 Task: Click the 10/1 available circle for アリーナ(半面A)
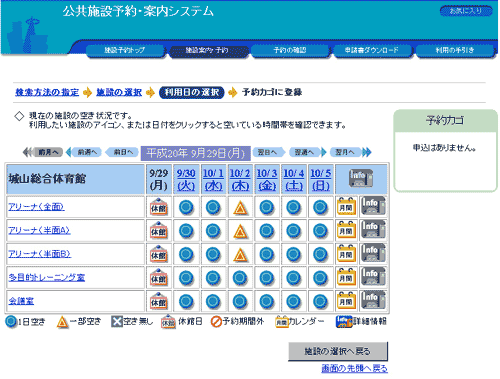(x=213, y=231)
